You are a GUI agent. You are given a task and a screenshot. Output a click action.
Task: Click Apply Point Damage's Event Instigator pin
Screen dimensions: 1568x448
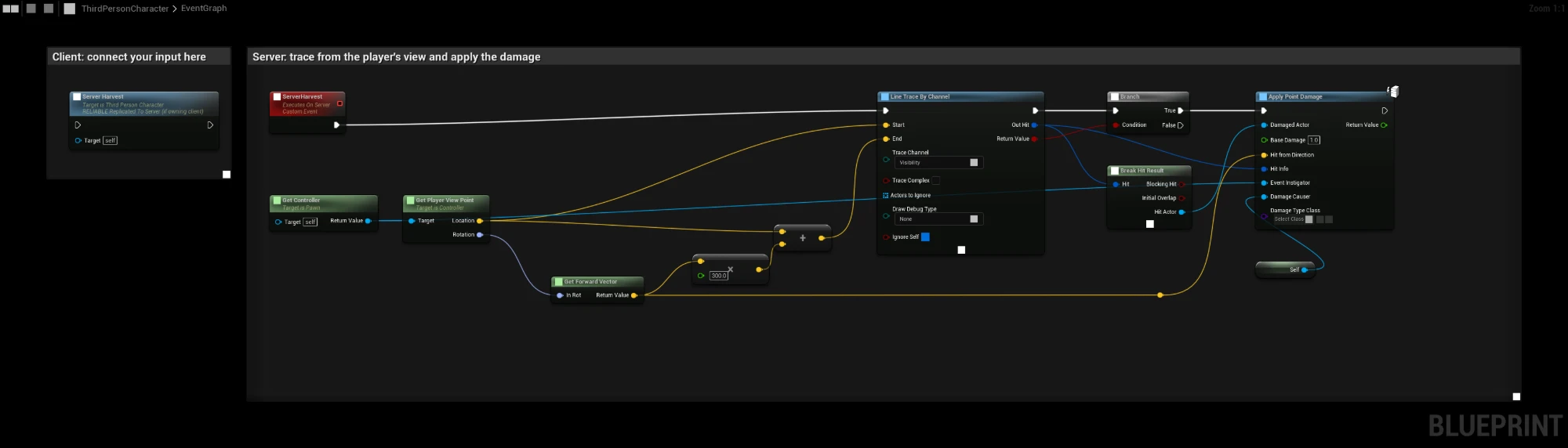[1264, 182]
